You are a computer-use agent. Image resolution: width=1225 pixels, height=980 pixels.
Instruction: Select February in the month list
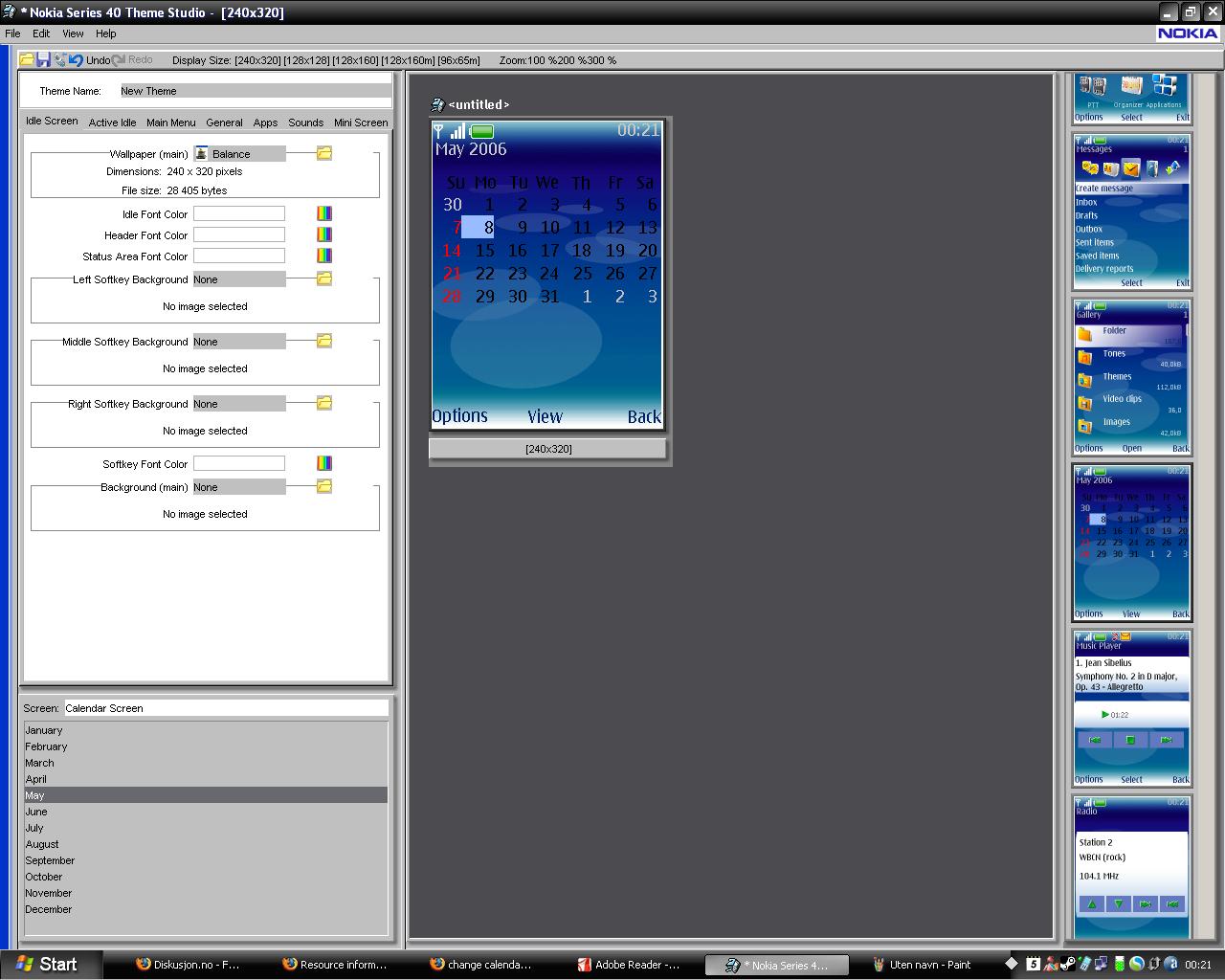(x=206, y=746)
